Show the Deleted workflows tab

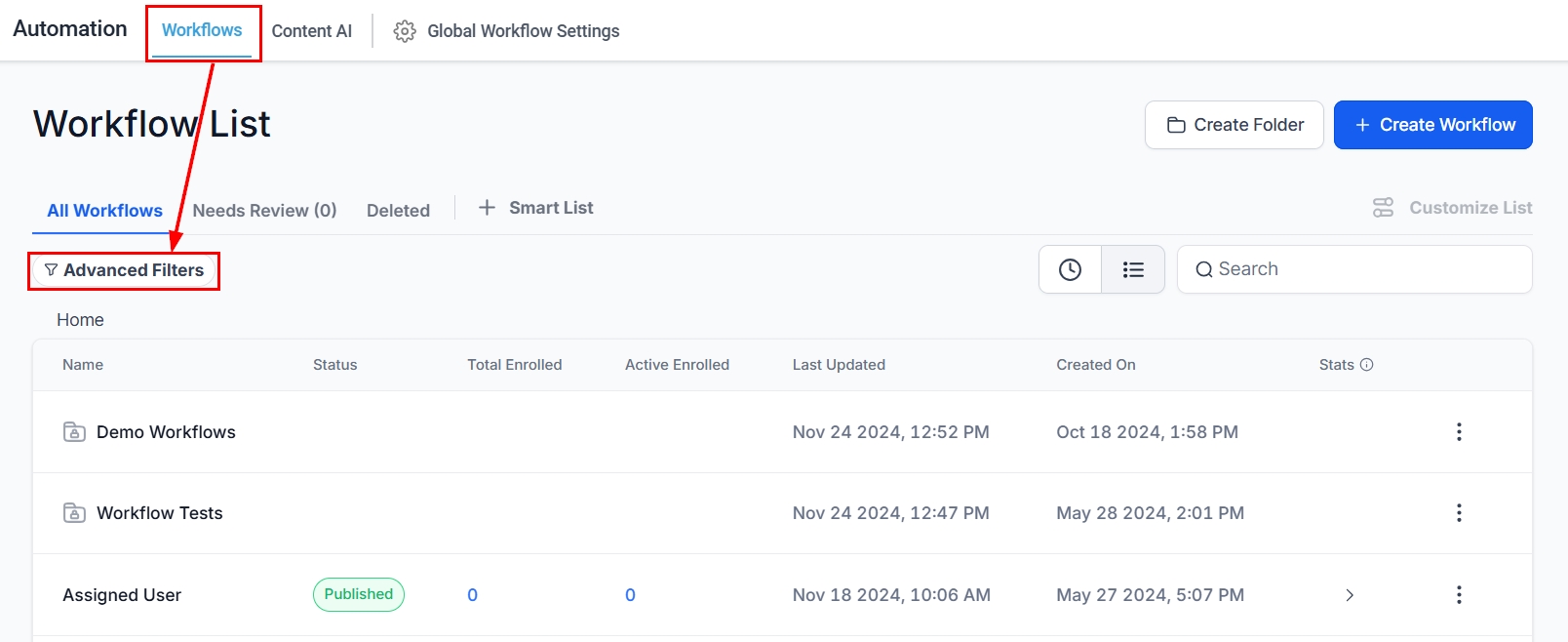(398, 211)
